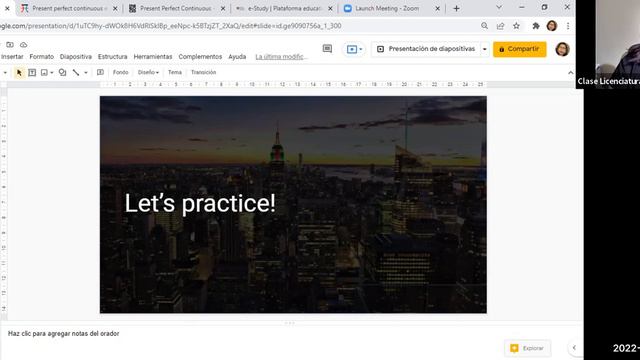Select the line tool
The height and width of the screenshot is (360, 640).
click(76, 73)
